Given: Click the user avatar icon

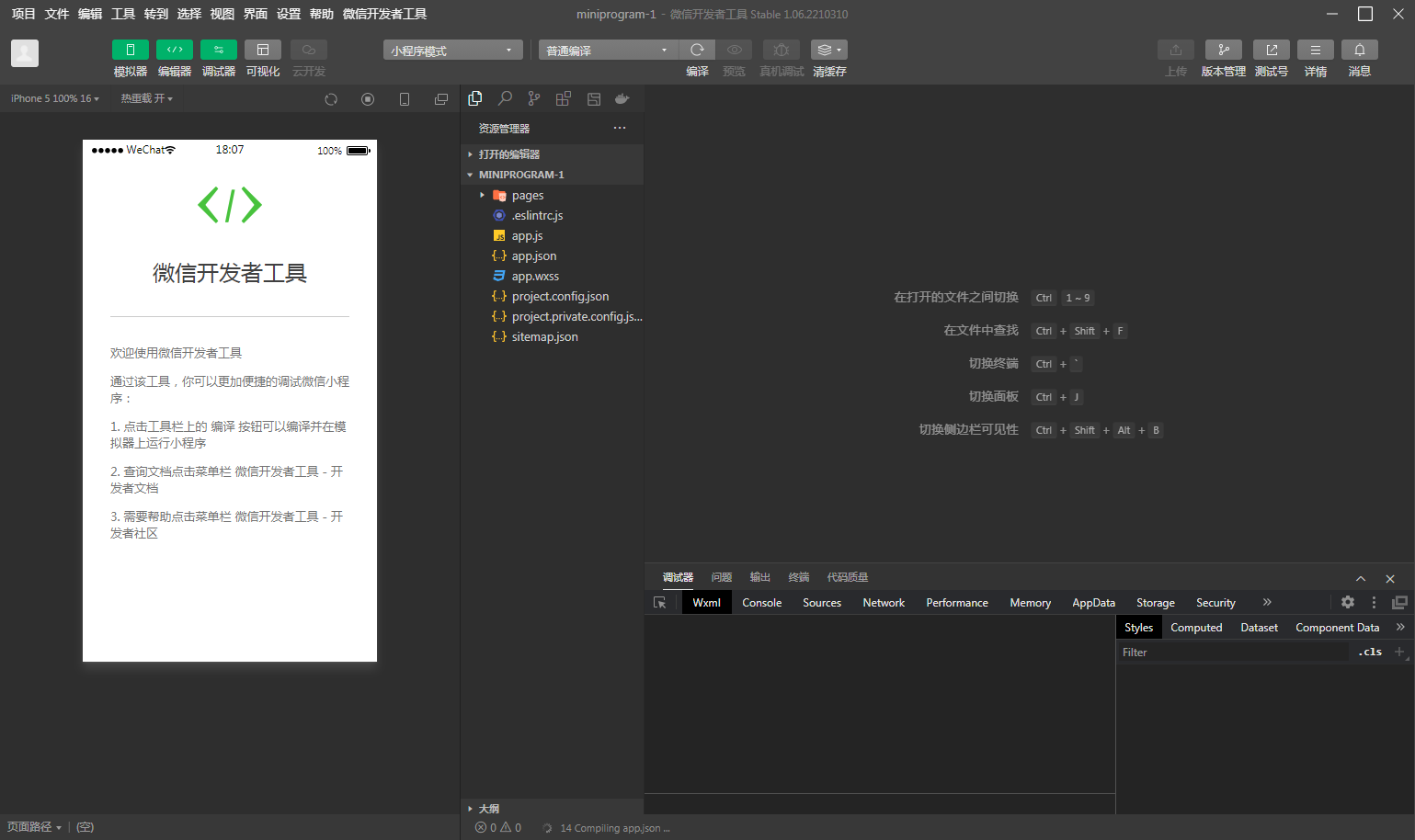Looking at the screenshot, I should pos(25,53).
